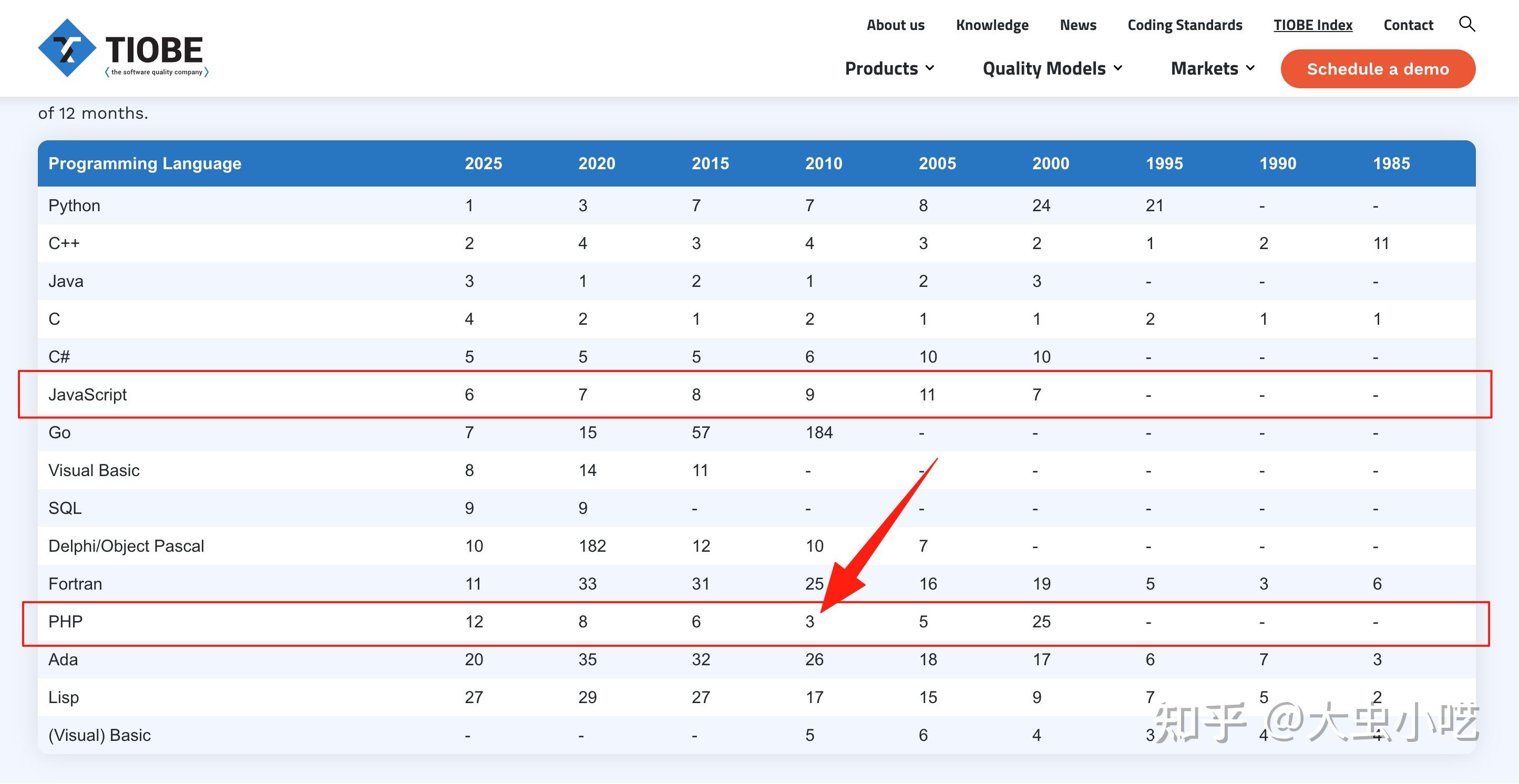This screenshot has height=784, width=1519.
Task: Click Ada's 2005 rank value 18
Action: 928,659
